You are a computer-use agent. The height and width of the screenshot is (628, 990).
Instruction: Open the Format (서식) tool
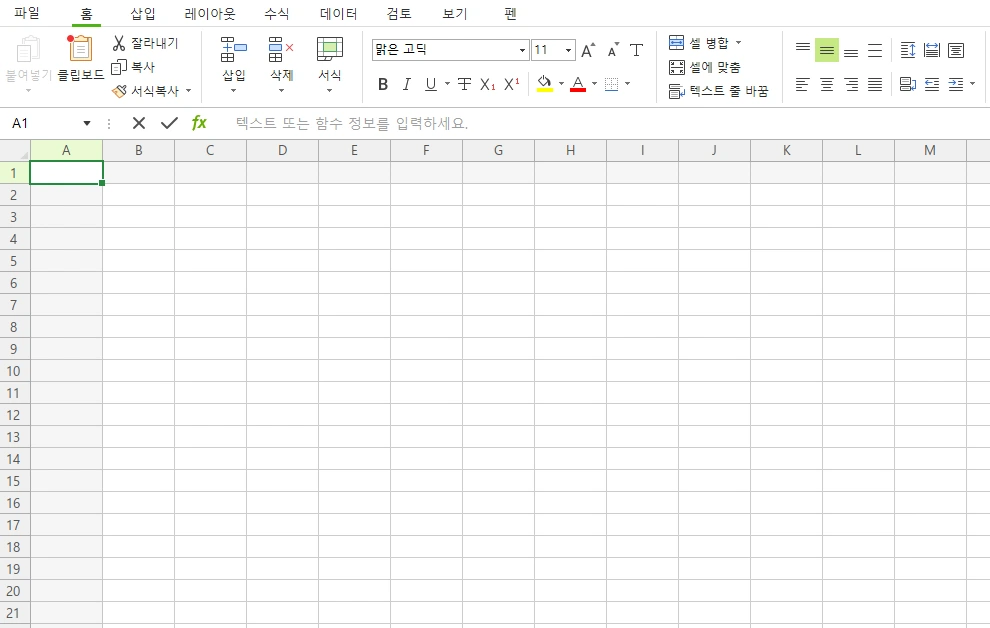pos(329,60)
